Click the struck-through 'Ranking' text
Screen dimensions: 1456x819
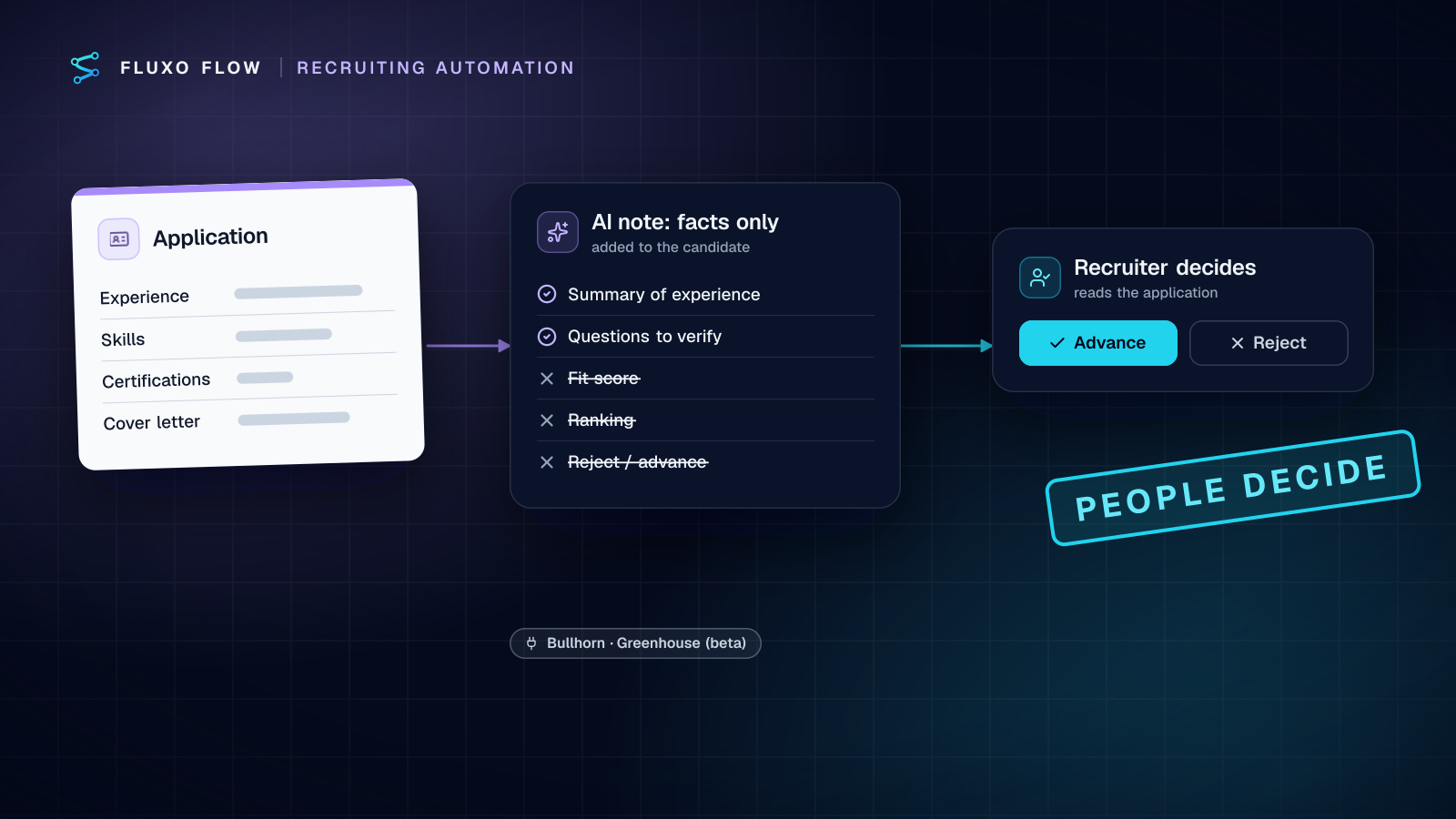pyautogui.click(x=602, y=420)
